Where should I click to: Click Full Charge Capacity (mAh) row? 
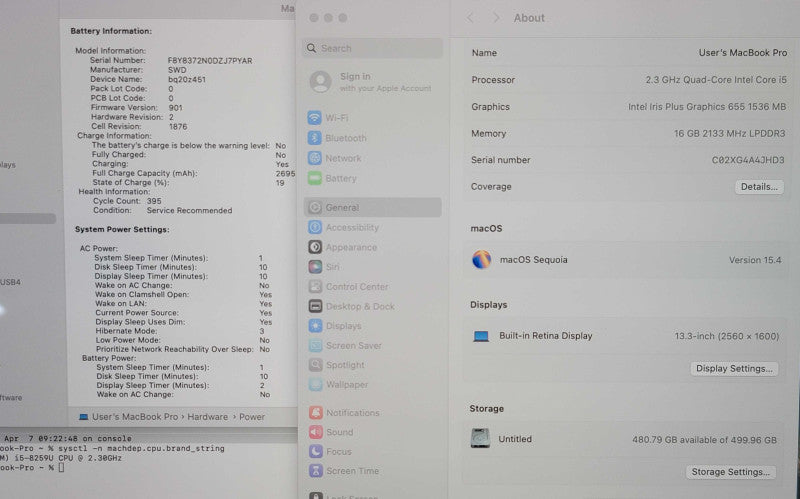pos(193,173)
